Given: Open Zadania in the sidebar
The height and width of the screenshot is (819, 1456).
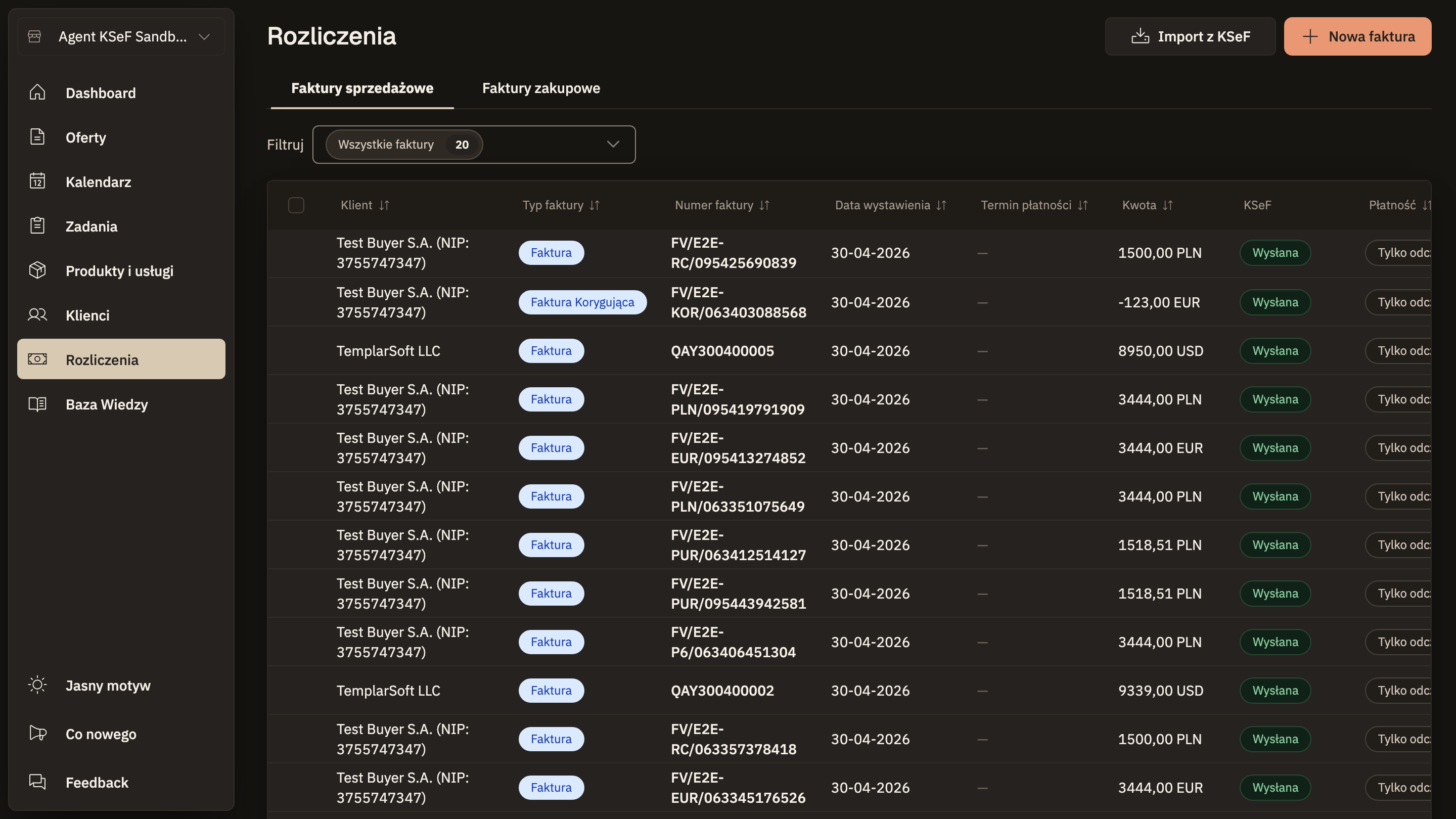Looking at the screenshot, I should click(121, 226).
